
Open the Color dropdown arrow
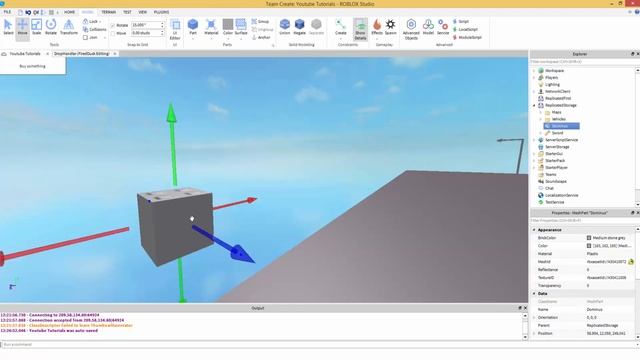pos(228,39)
